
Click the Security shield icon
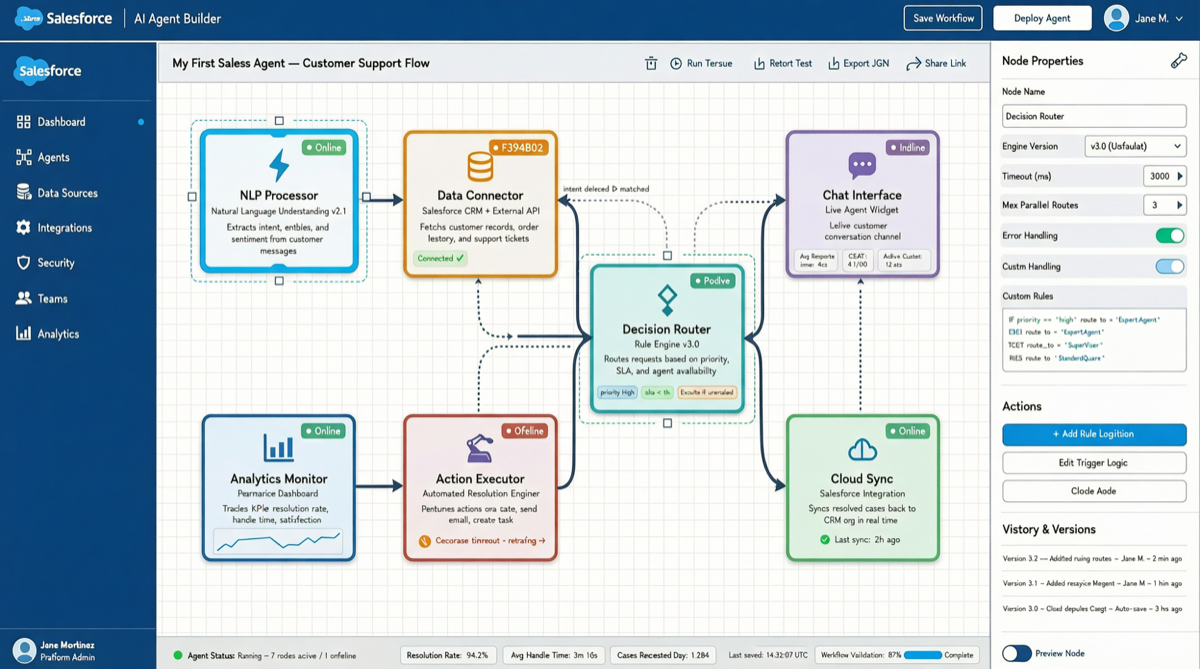tap(23, 263)
